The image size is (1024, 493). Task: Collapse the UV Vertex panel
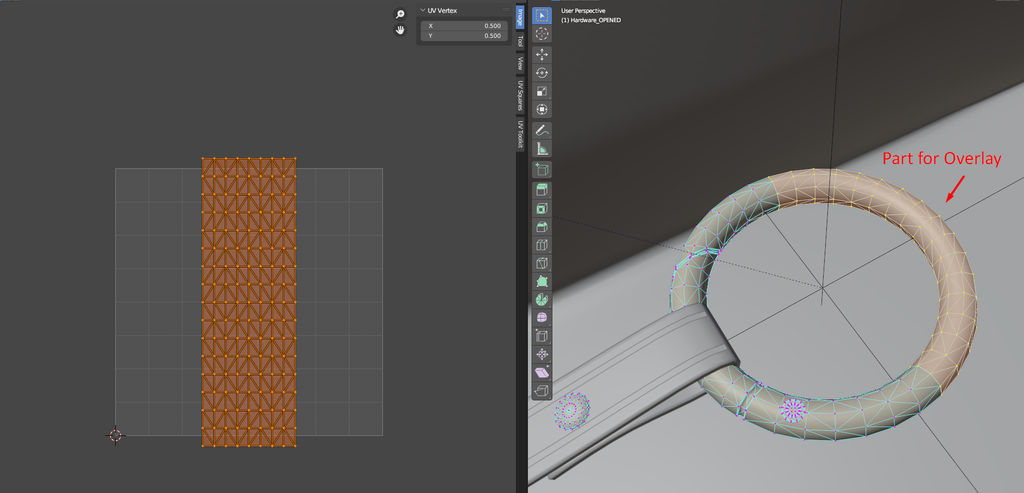coord(421,10)
